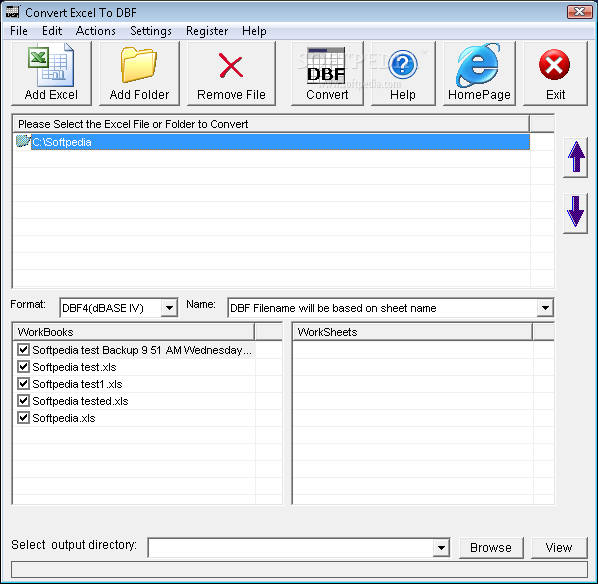Open the Format dropdown arrow
This screenshot has height=584, width=598.
click(x=169, y=308)
